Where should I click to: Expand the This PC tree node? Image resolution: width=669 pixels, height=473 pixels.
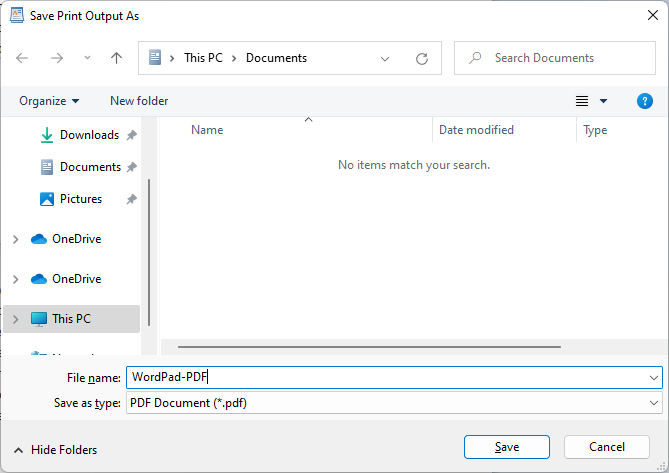coord(15,319)
